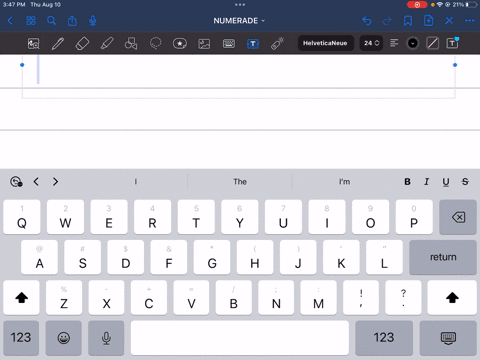Open the emoji keyboard
The width and height of the screenshot is (480, 360).
[64, 338]
